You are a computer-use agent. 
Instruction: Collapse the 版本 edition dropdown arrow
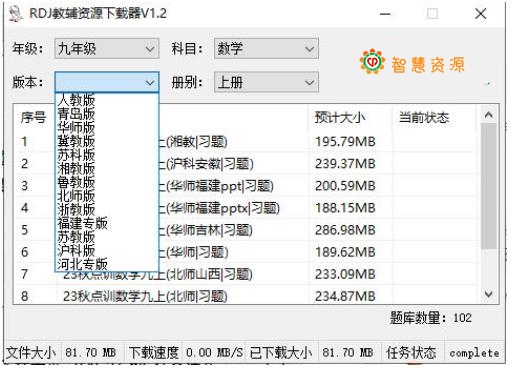pos(150,82)
